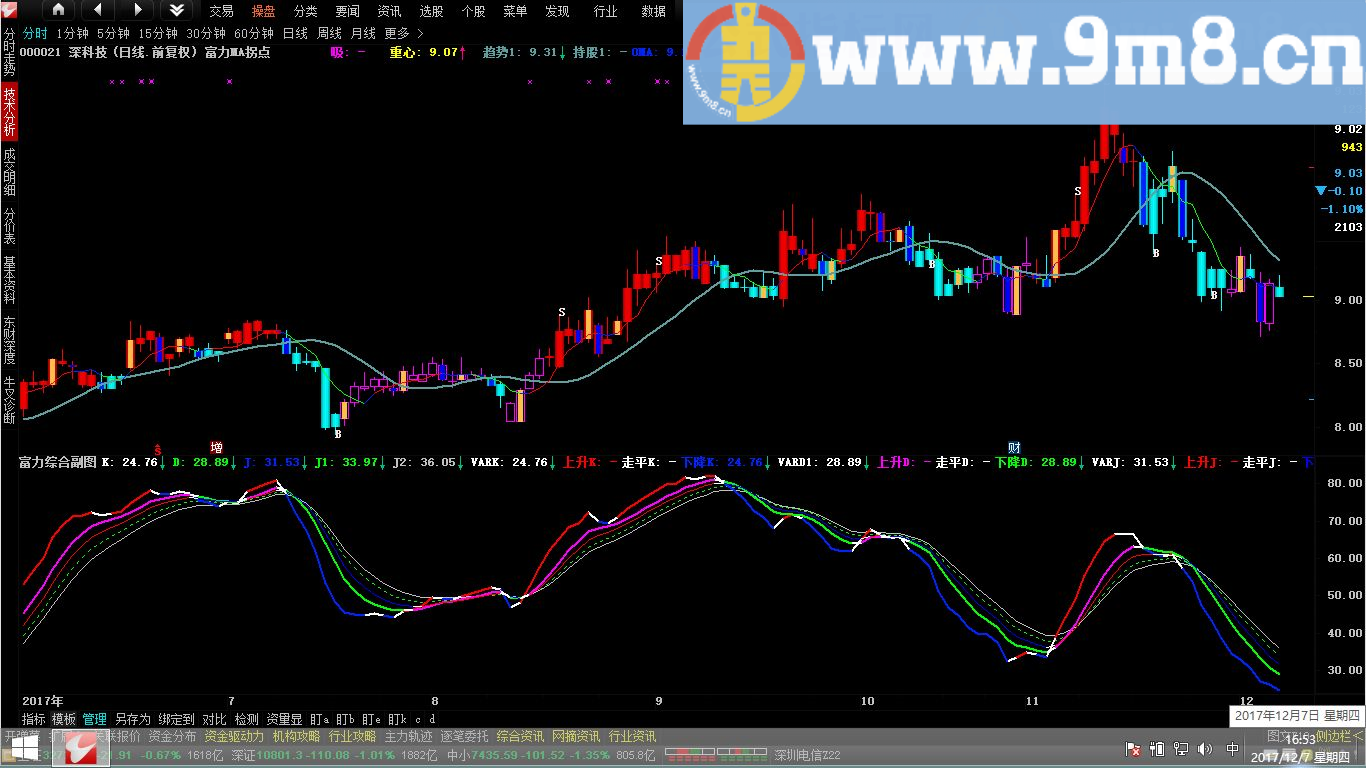Click the 指标 button at bottom
This screenshot has width=1366, height=768.
point(33,719)
